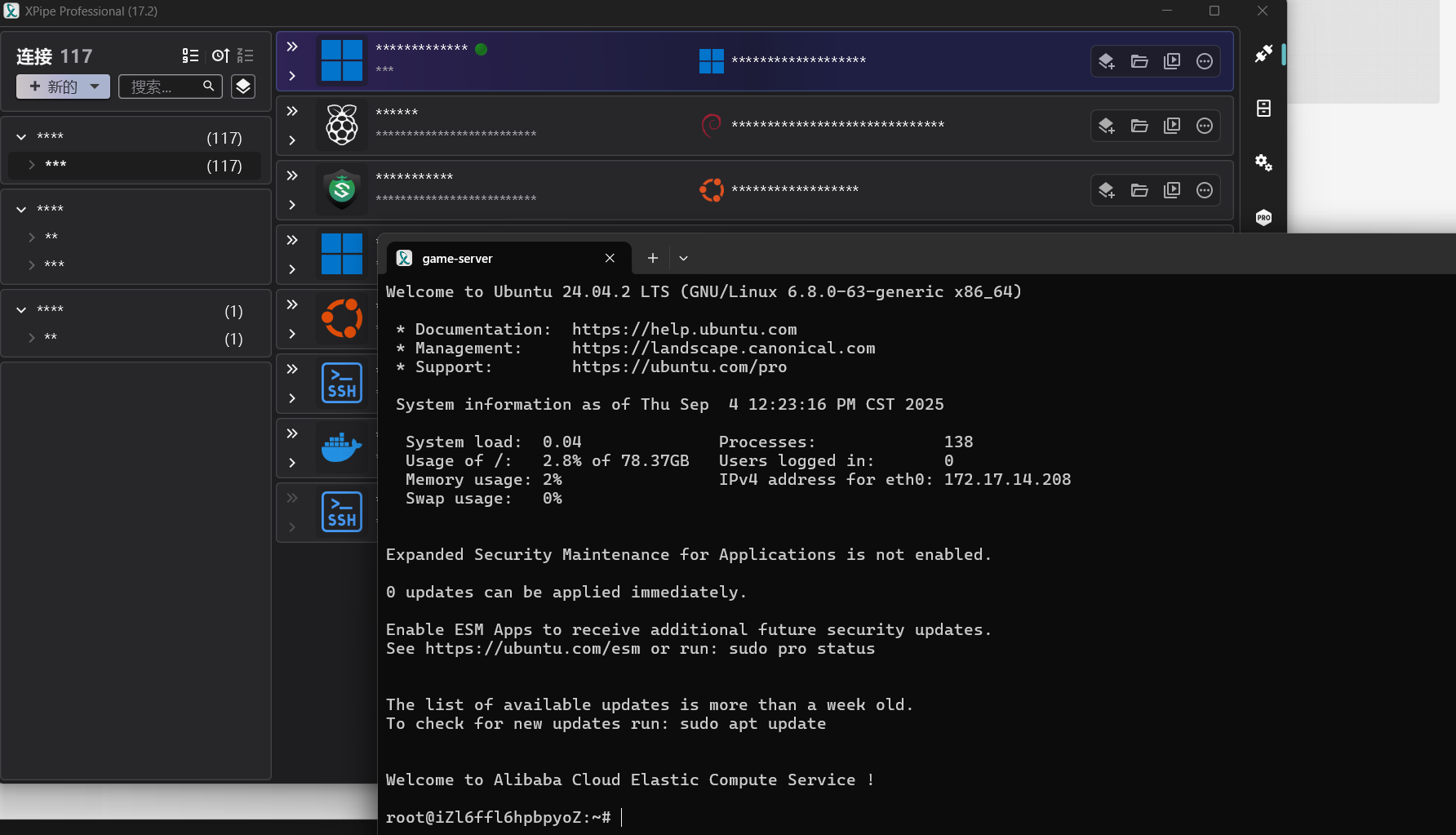Expand single chevron on Raspberry Pi row

[292, 140]
